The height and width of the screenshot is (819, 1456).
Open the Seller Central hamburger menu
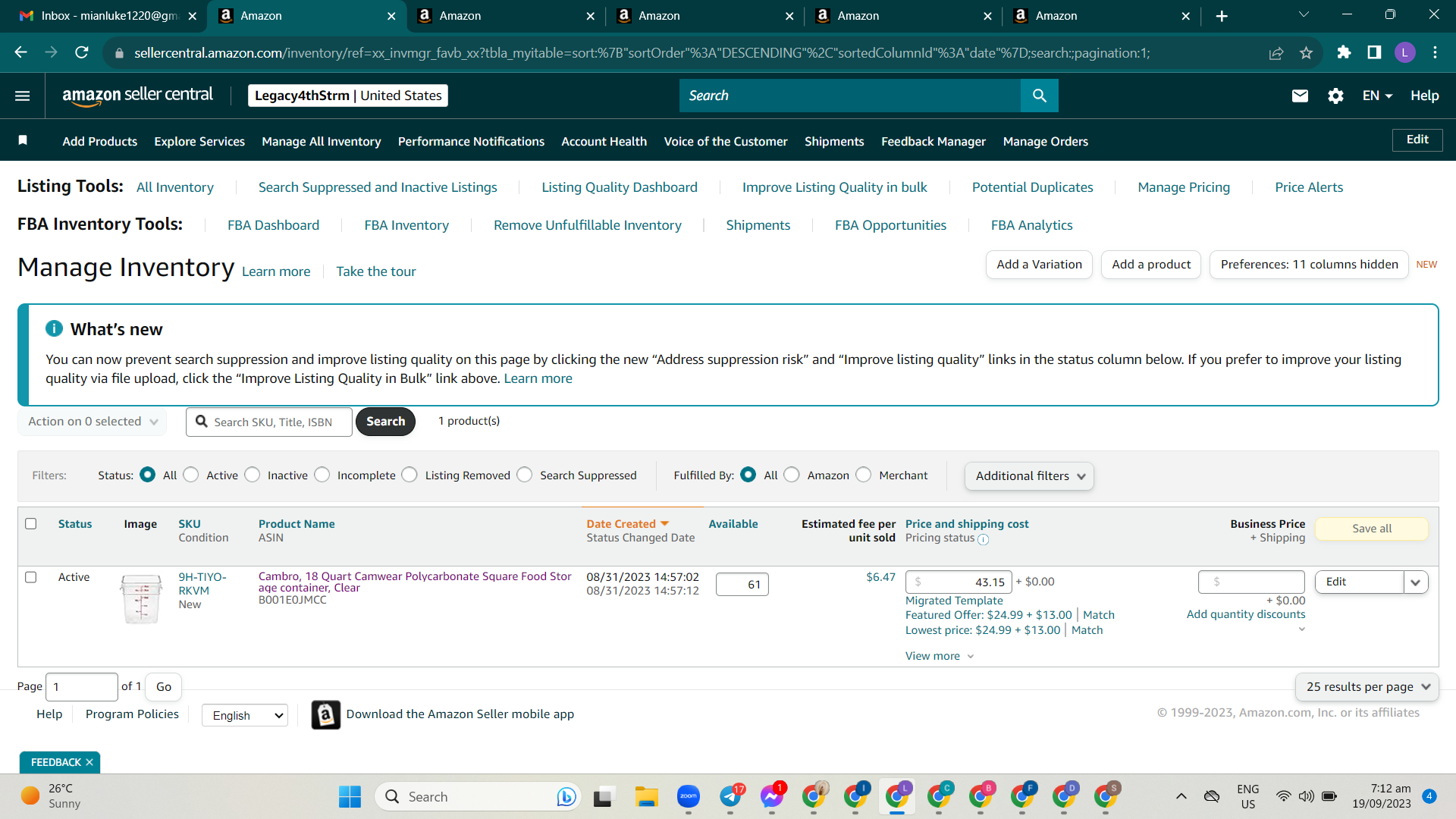pos(23,96)
